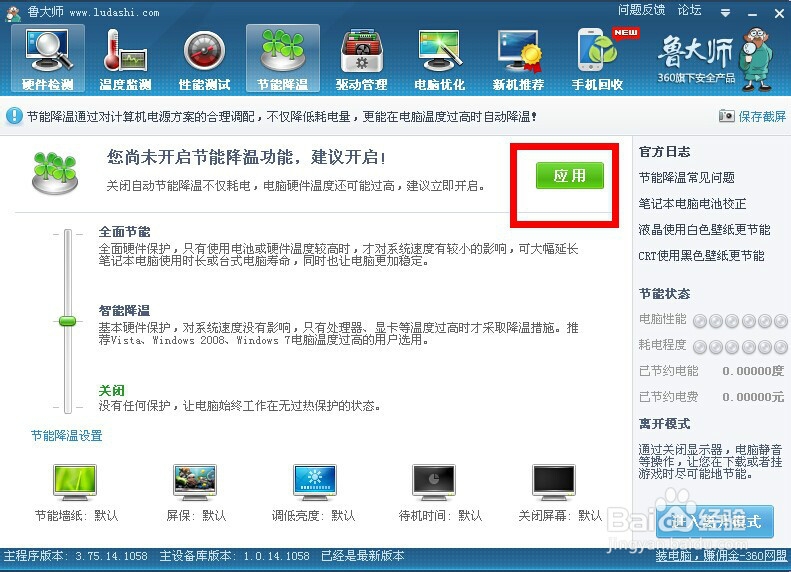Image resolution: width=791 pixels, height=572 pixels.
Task: Click the 节能状态 heading
Action: click(664, 294)
